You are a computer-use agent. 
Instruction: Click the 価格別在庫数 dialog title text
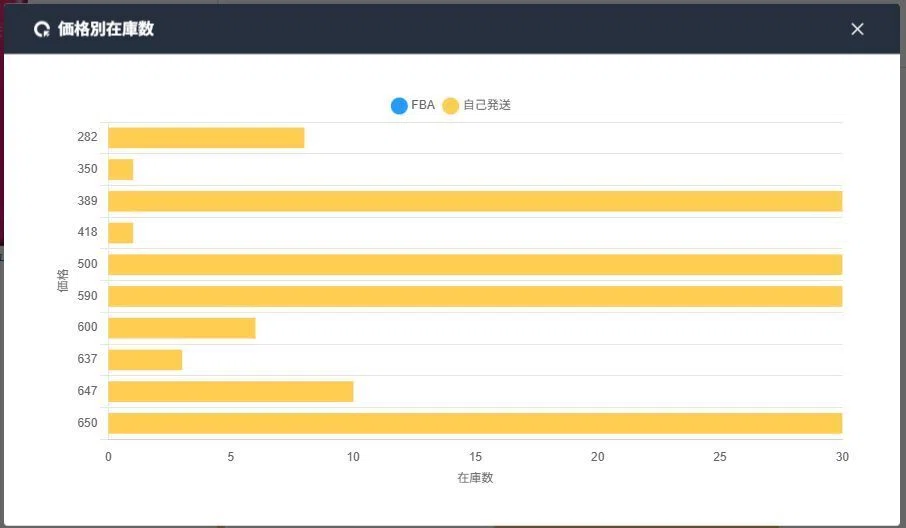coord(106,29)
